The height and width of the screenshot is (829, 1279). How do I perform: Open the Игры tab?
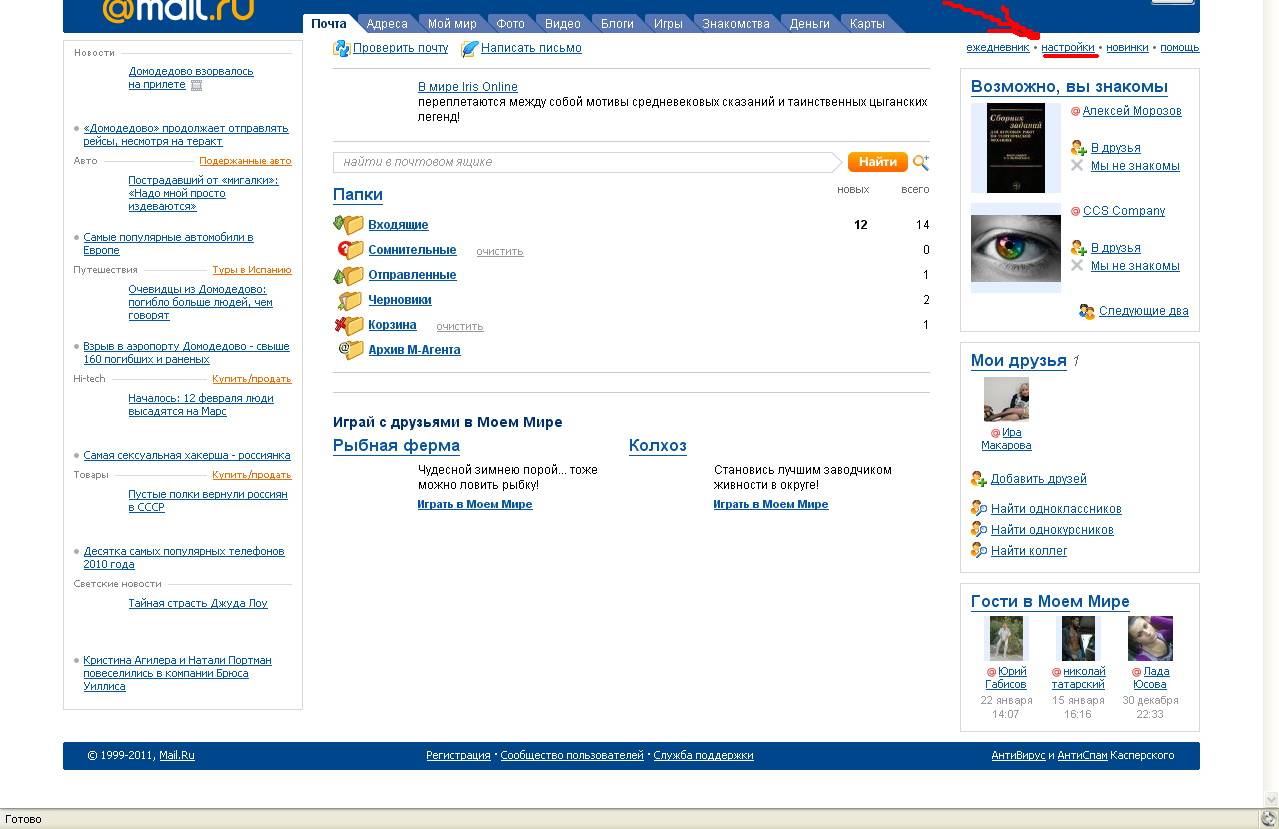pos(668,24)
